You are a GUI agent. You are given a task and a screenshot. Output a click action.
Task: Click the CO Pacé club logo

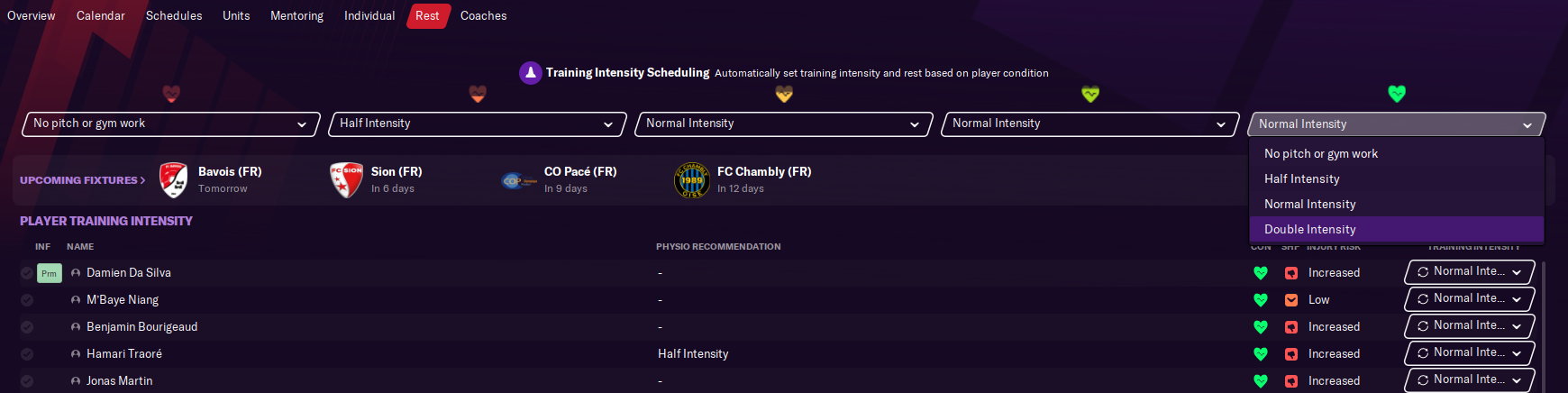point(518,180)
